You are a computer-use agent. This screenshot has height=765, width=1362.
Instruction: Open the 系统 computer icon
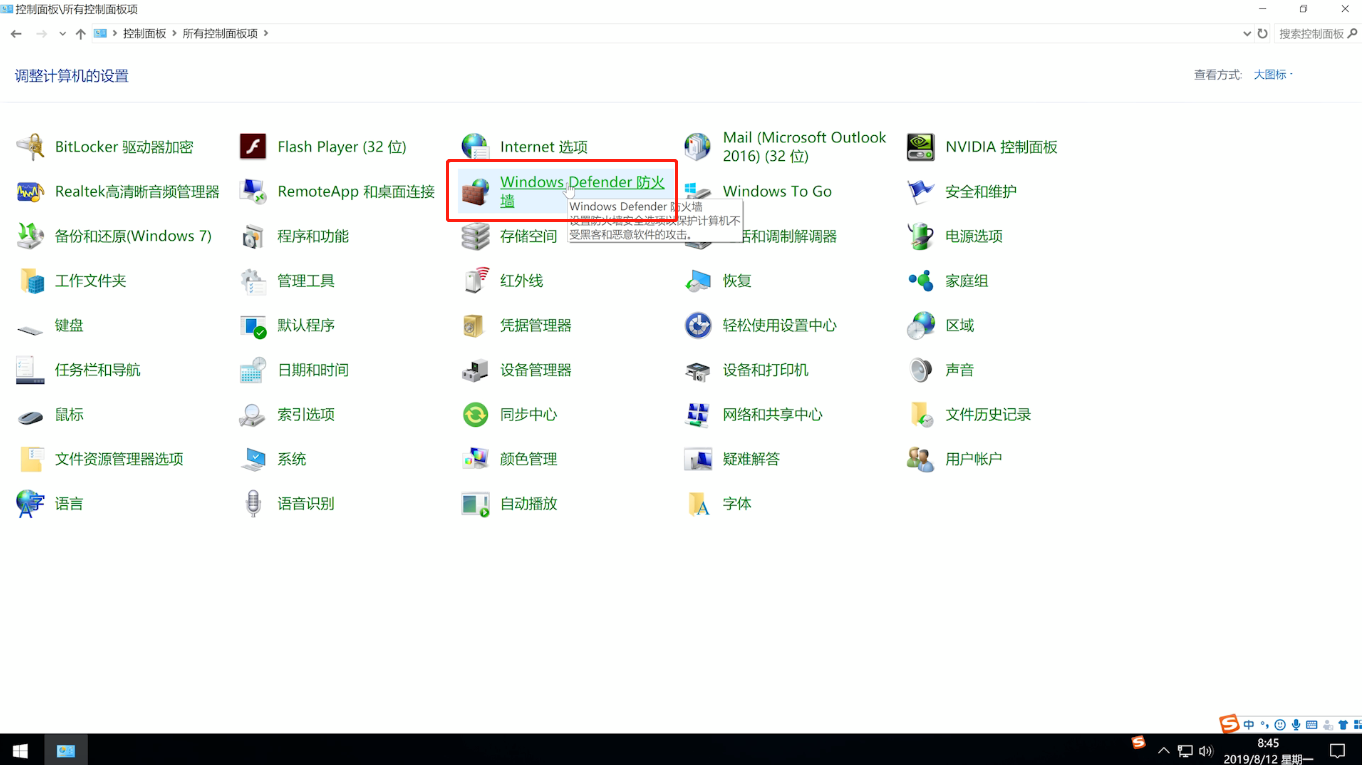[x=253, y=460]
